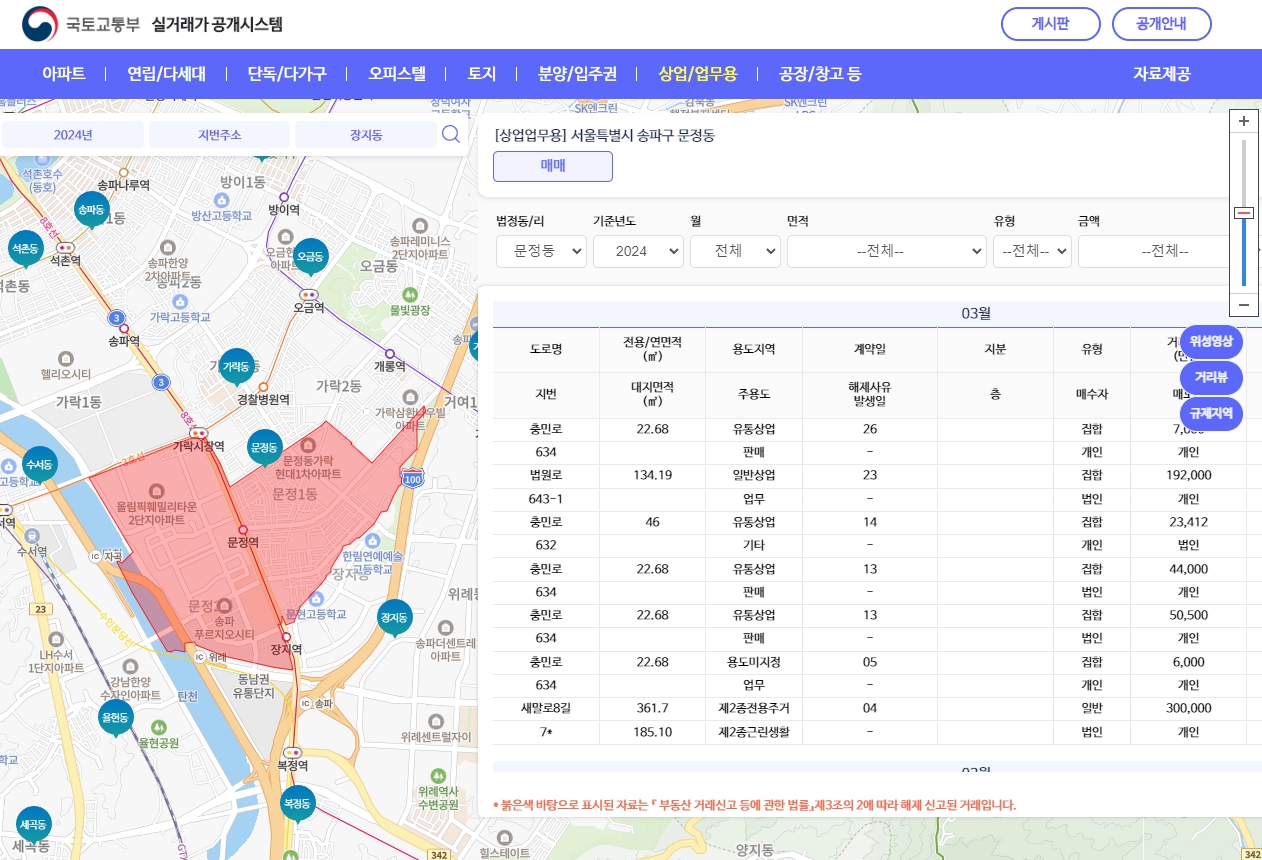Click the 율현동 map pin marker
This screenshot has height=860, width=1262.
click(116, 717)
